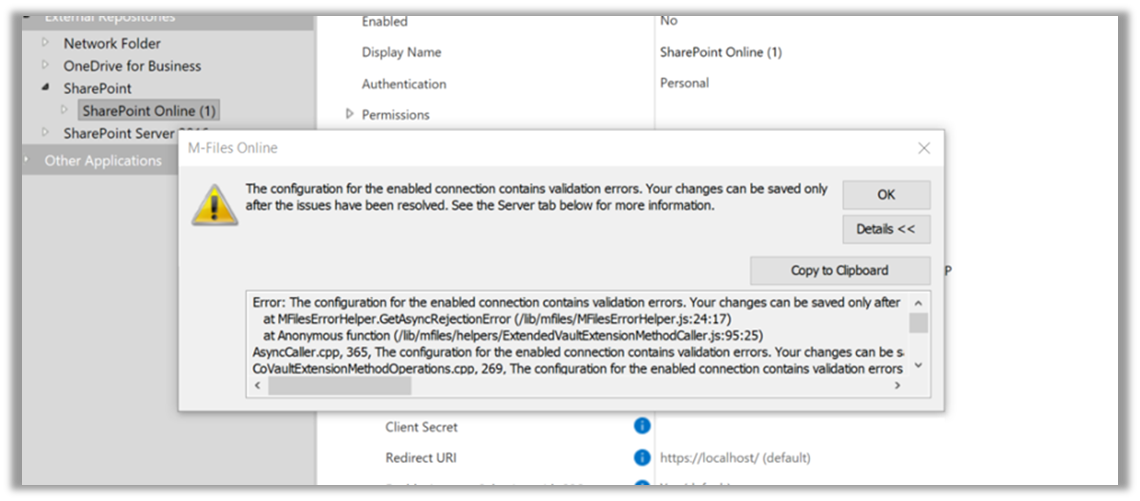Expand the Permissions setting group
Screen dimensions: 1140x501
pyautogui.click(x=349, y=114)
